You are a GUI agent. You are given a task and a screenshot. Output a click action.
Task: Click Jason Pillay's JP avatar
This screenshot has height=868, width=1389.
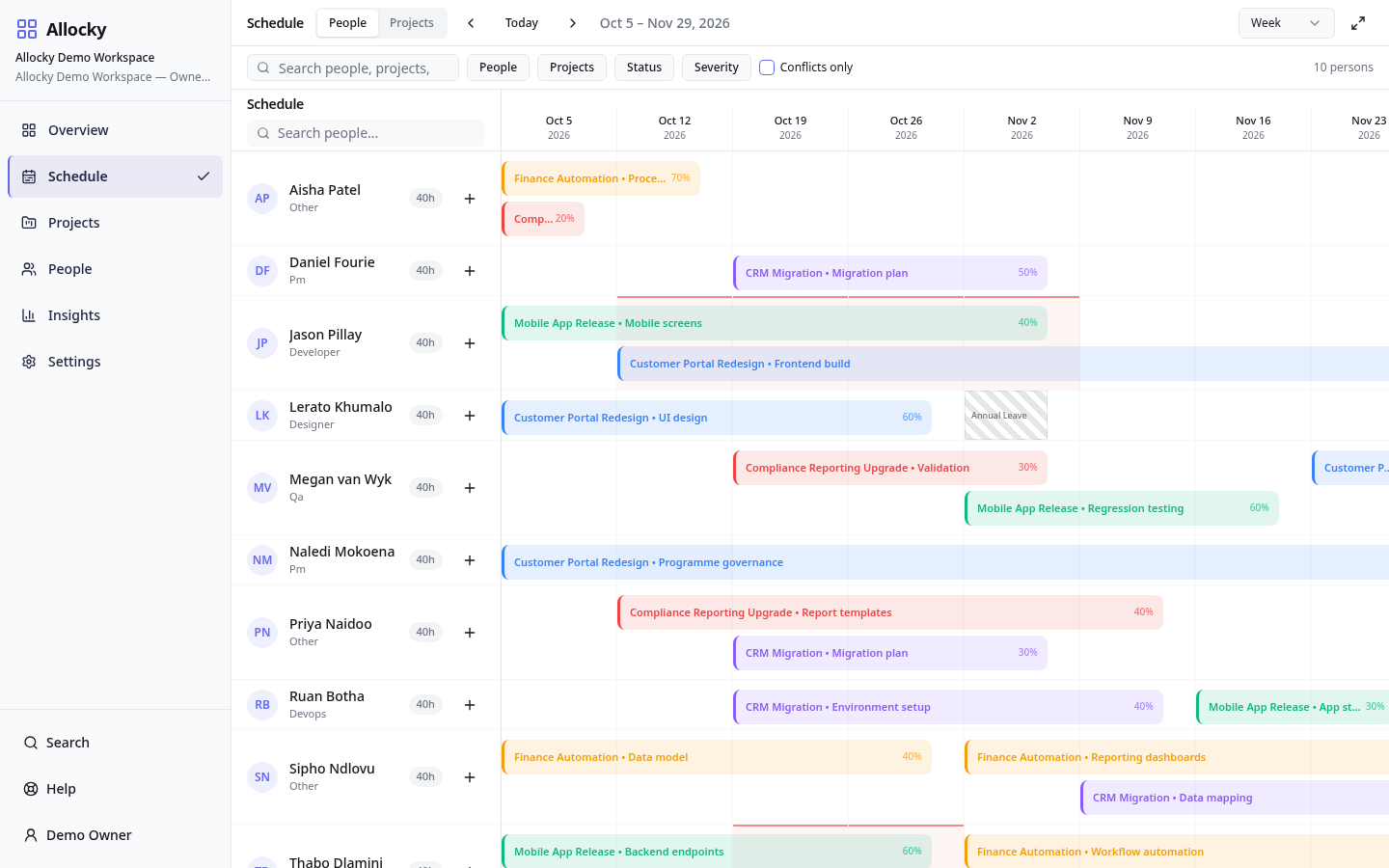click(x=262, y=343)
